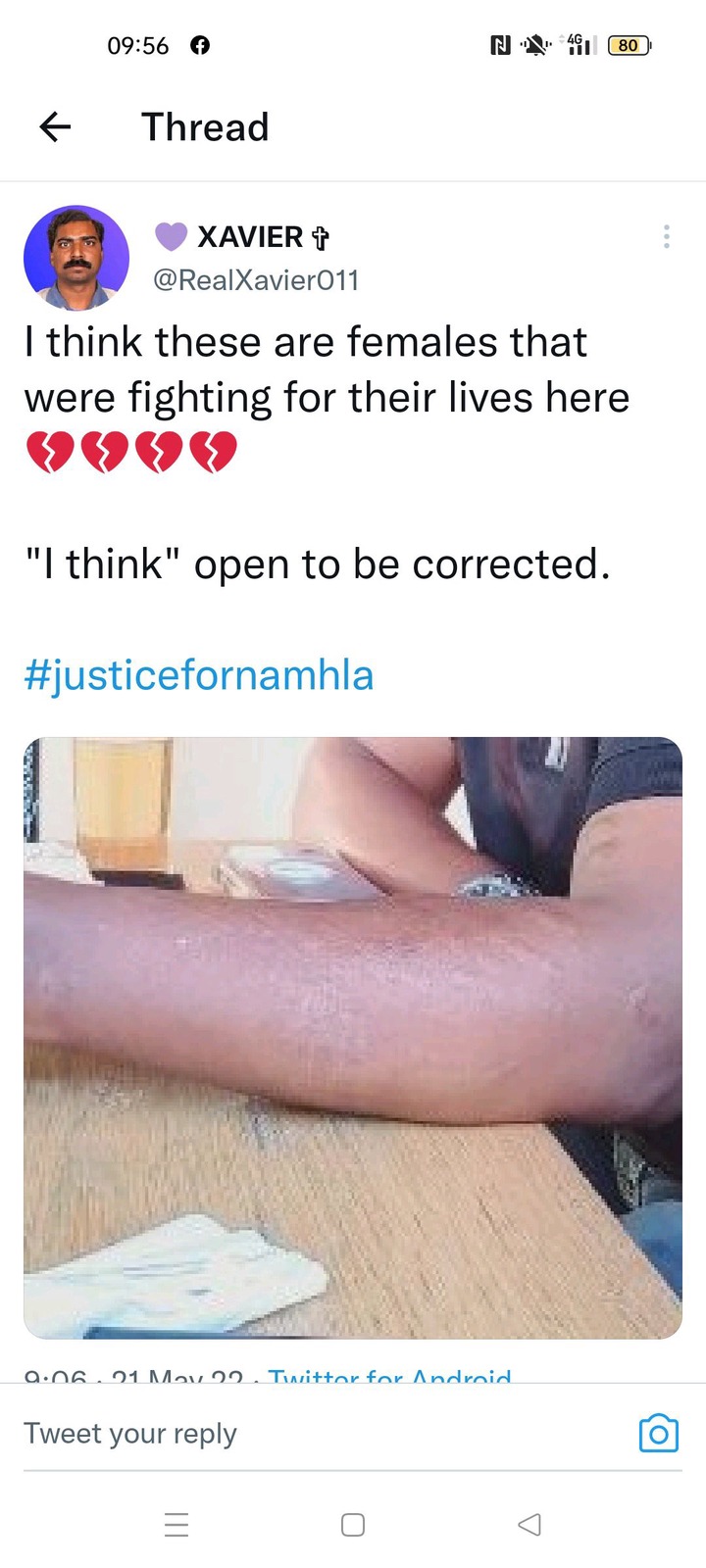Tap the XAVIER display name
The image size is (706, 1568).
click(250, 236)
